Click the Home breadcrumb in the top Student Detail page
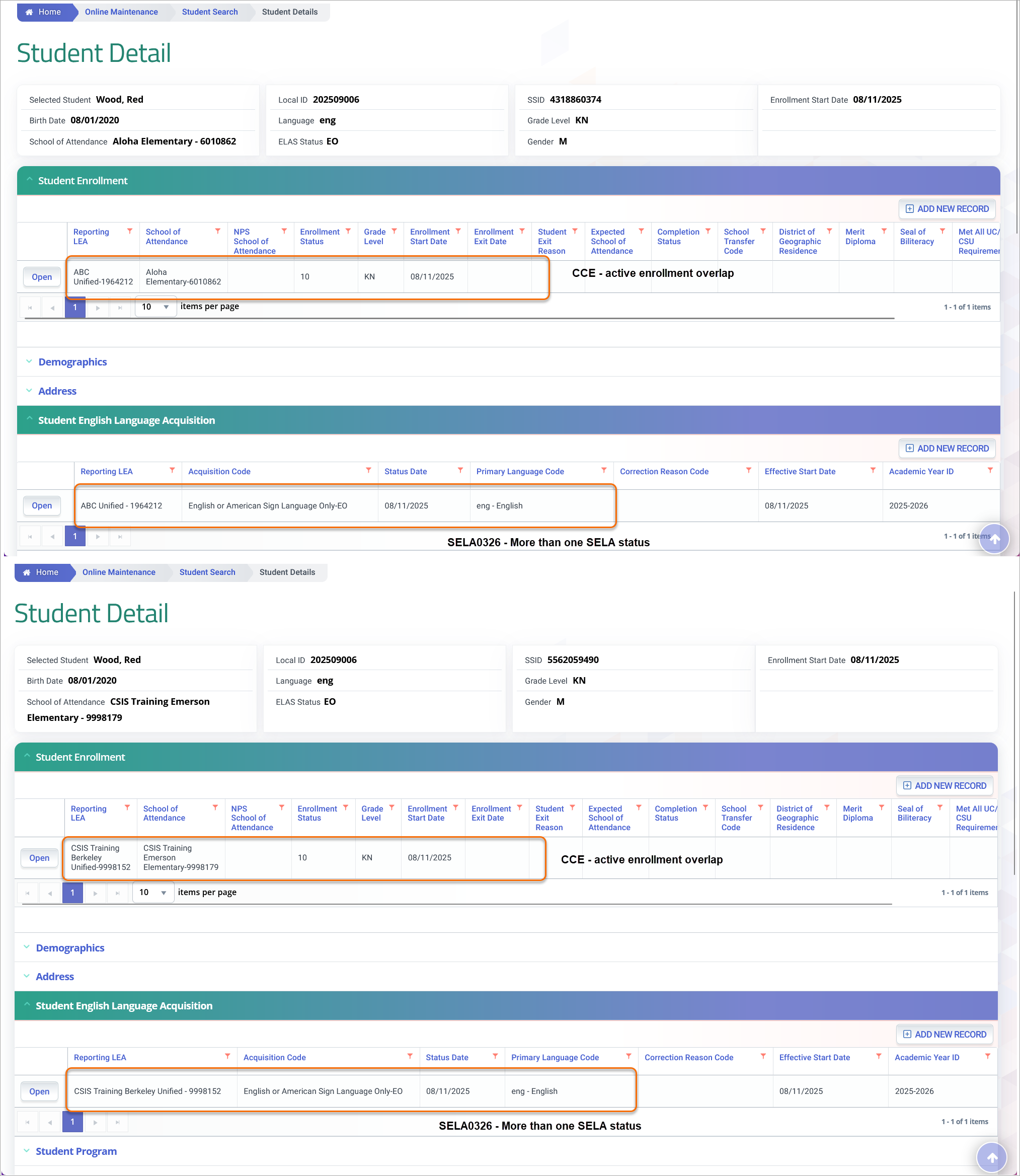The height and width of the screenshot is (1176, 1020). point(43,12)
